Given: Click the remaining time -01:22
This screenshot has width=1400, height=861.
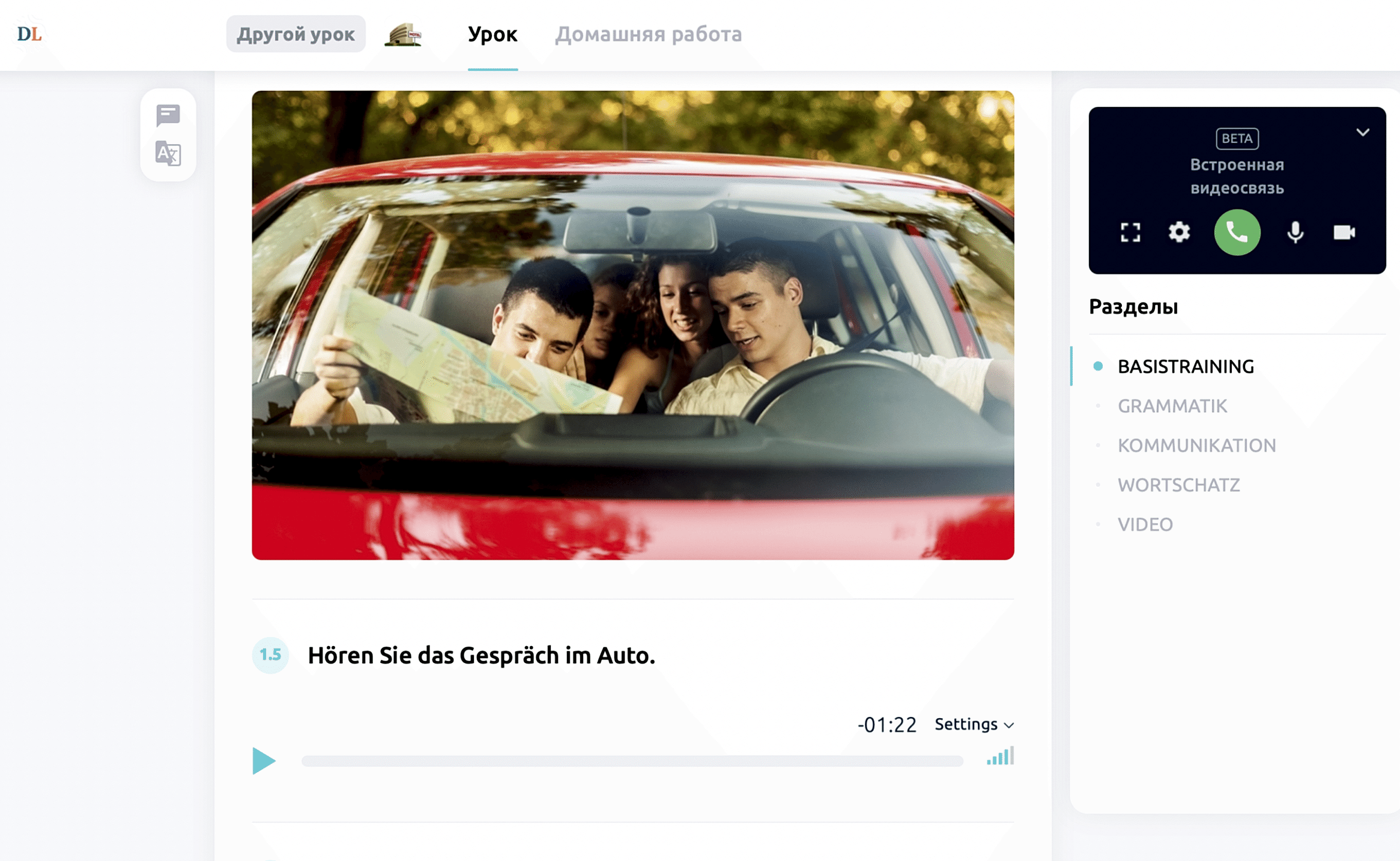Looking at the screenshot, I should pyautogui.click(x=887, y=725).
